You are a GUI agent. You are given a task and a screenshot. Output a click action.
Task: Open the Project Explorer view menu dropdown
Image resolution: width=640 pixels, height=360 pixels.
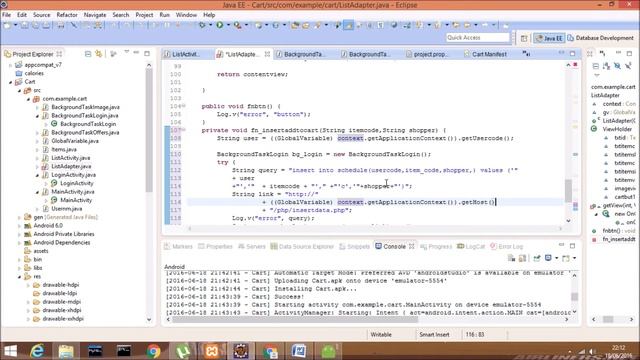click(x=127, y=52)
